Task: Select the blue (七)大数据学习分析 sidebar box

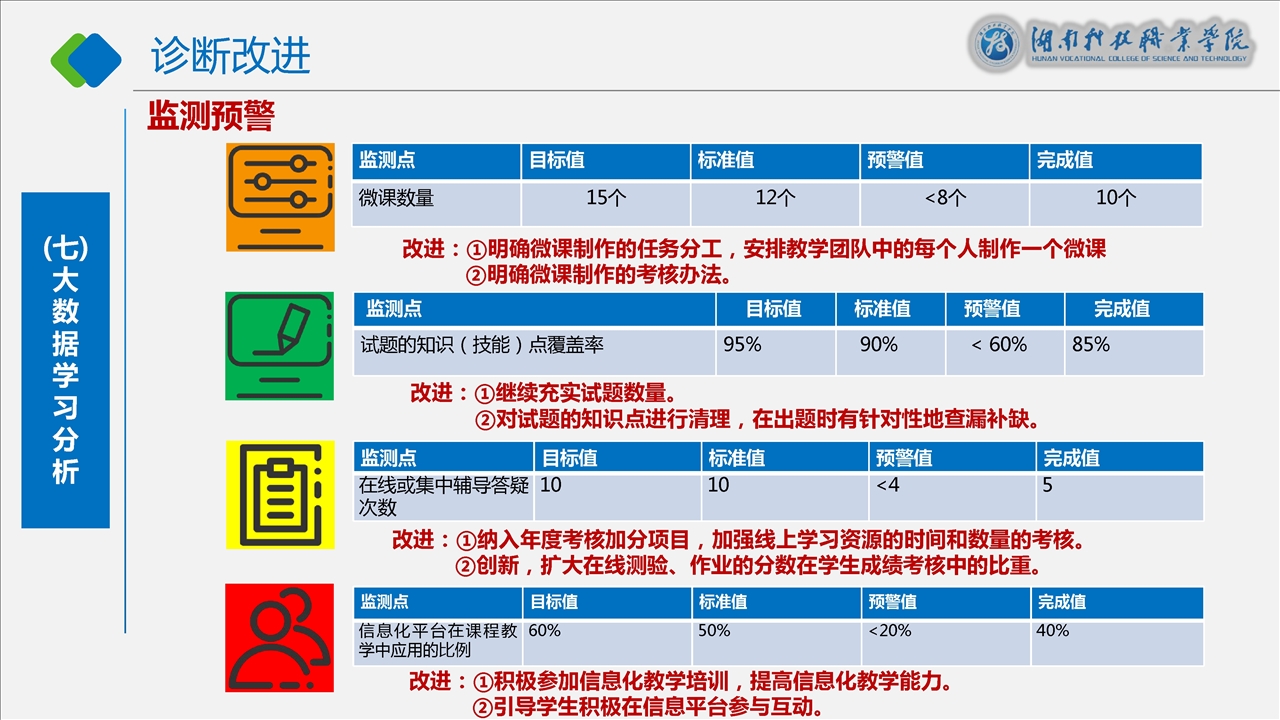Action: (65, 360)
